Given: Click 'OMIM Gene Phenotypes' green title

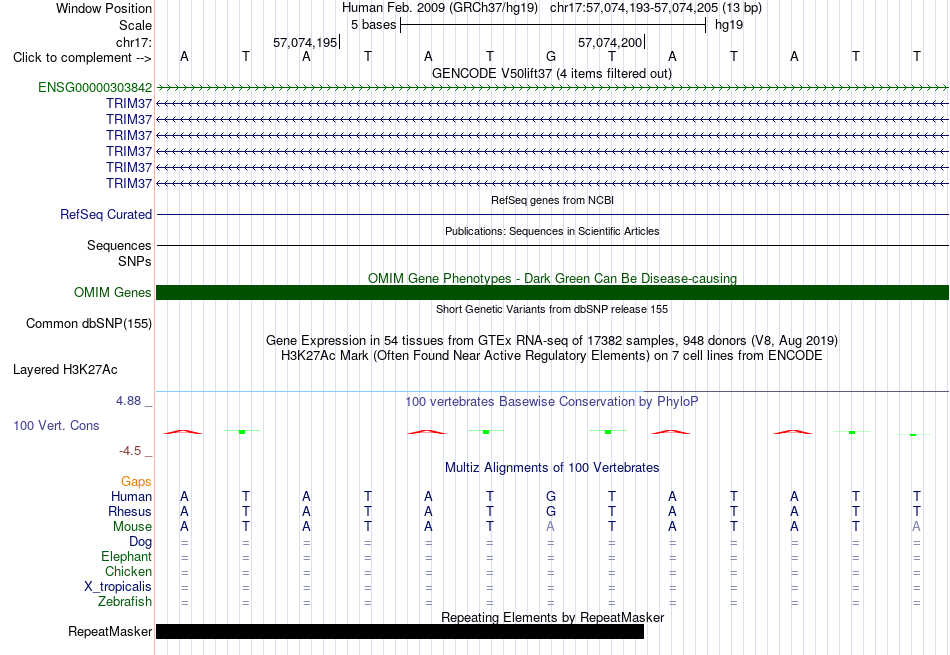Looking at the screenshot, I should tap(553, 278).
